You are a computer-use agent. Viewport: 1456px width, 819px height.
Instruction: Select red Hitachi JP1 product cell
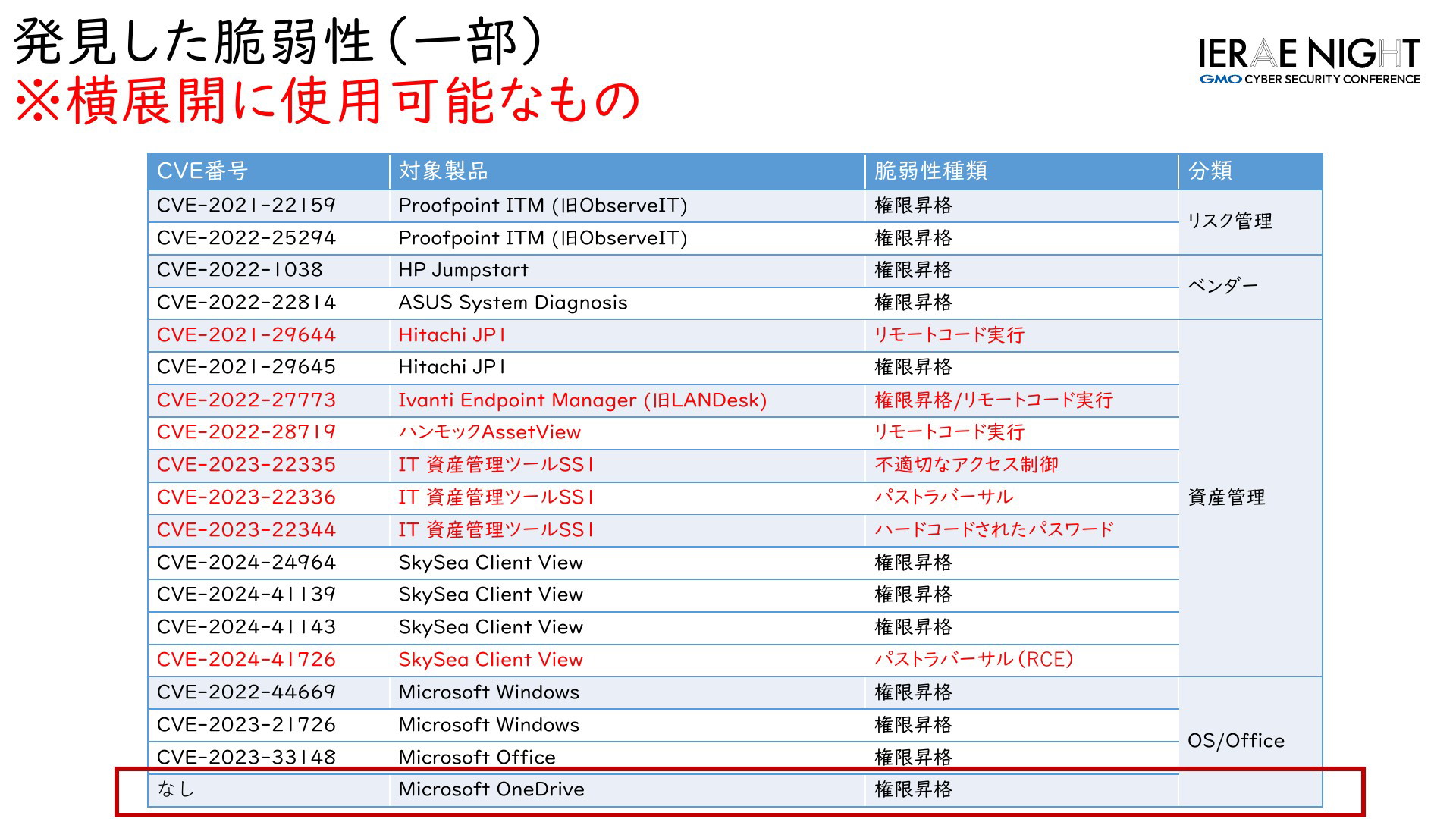coord(627,335)
